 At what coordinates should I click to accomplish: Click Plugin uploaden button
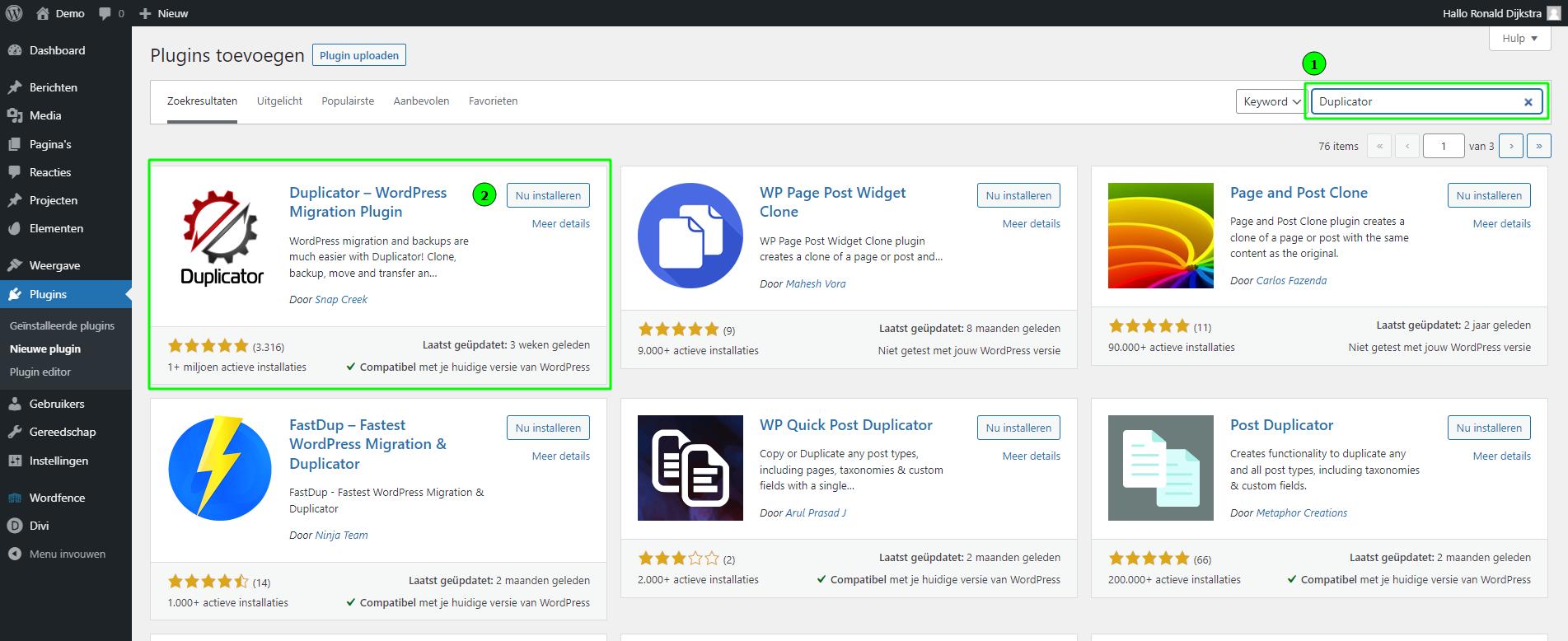(359, 55)
